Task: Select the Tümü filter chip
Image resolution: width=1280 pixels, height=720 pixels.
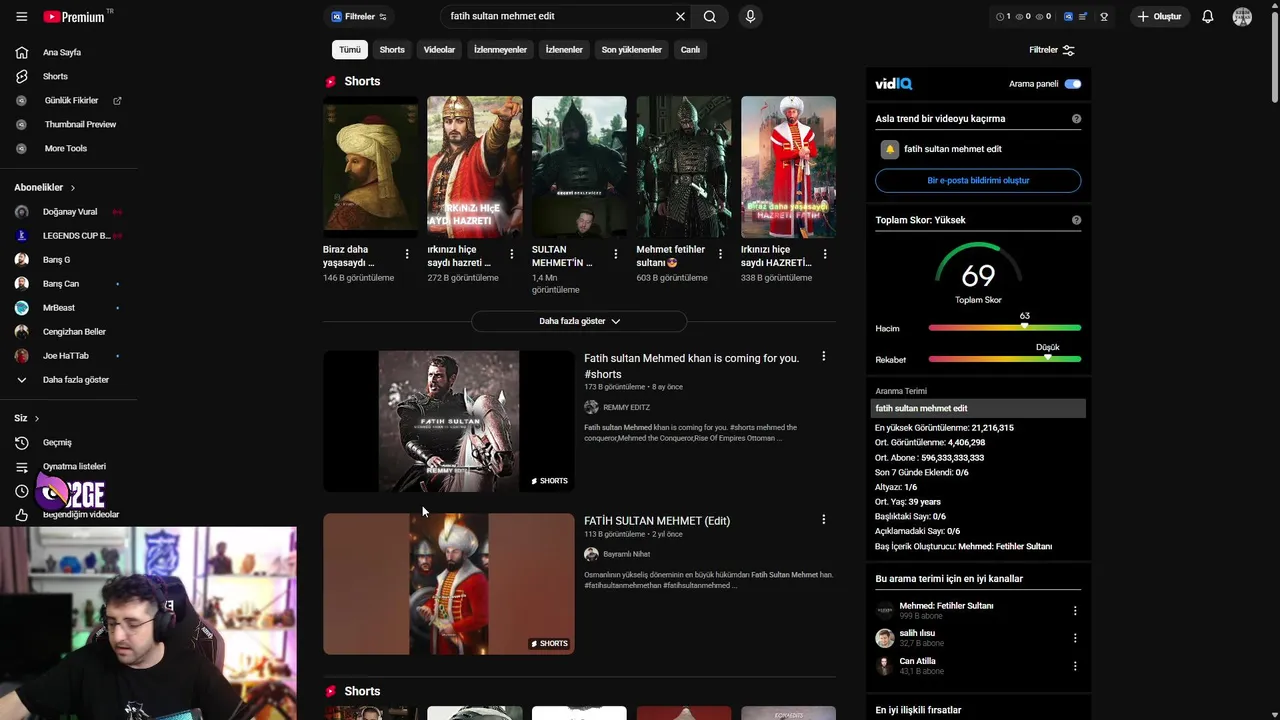Action: [350, 49]
